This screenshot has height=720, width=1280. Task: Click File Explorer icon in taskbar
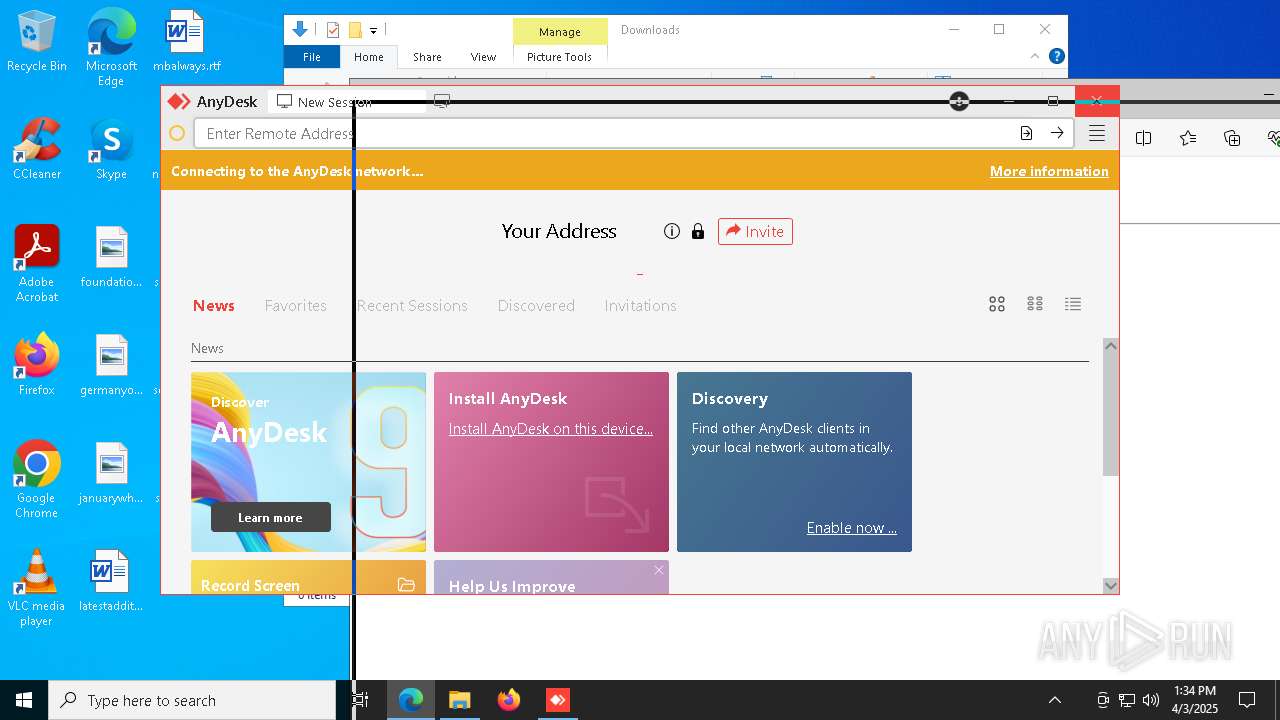click(460, 700)
